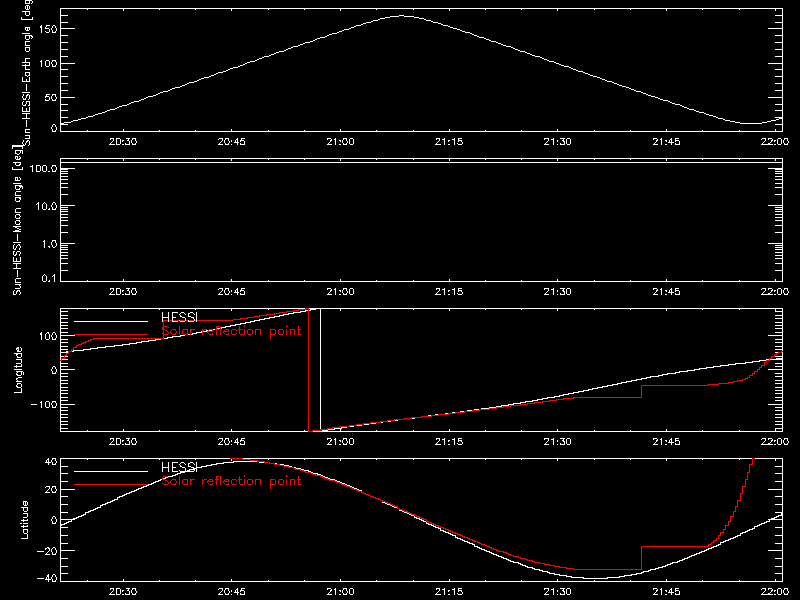Click the 1.0 tick label on Moon angle axis
Screen dimensions: 800x600
pos(49,244)
